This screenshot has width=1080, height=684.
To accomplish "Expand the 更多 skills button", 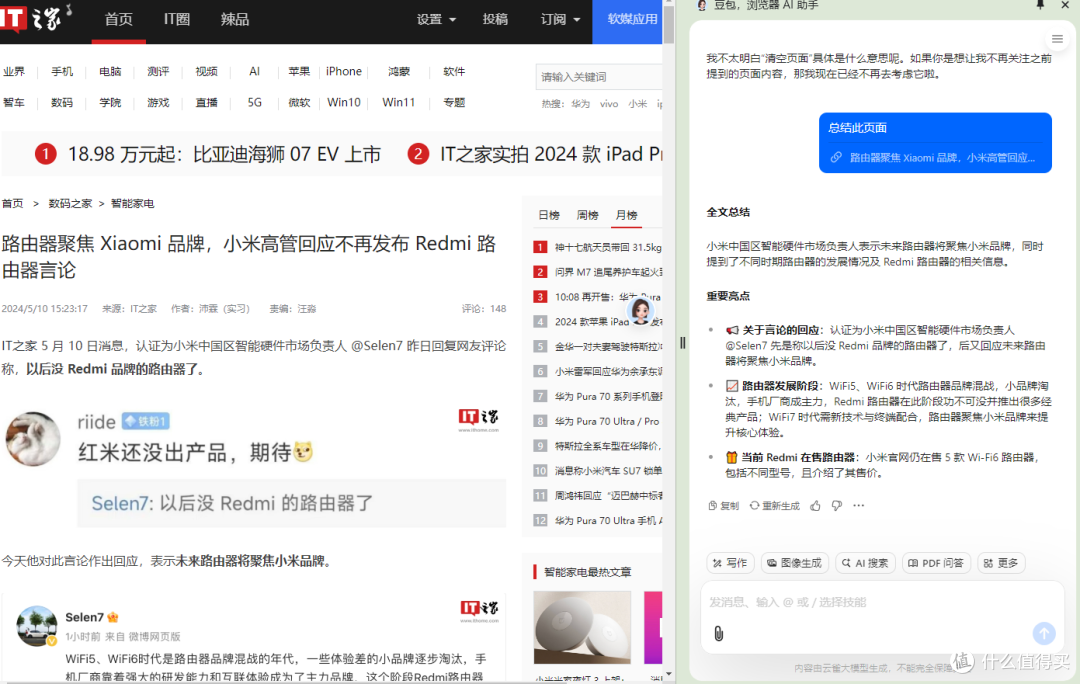I will [1001, 563].
